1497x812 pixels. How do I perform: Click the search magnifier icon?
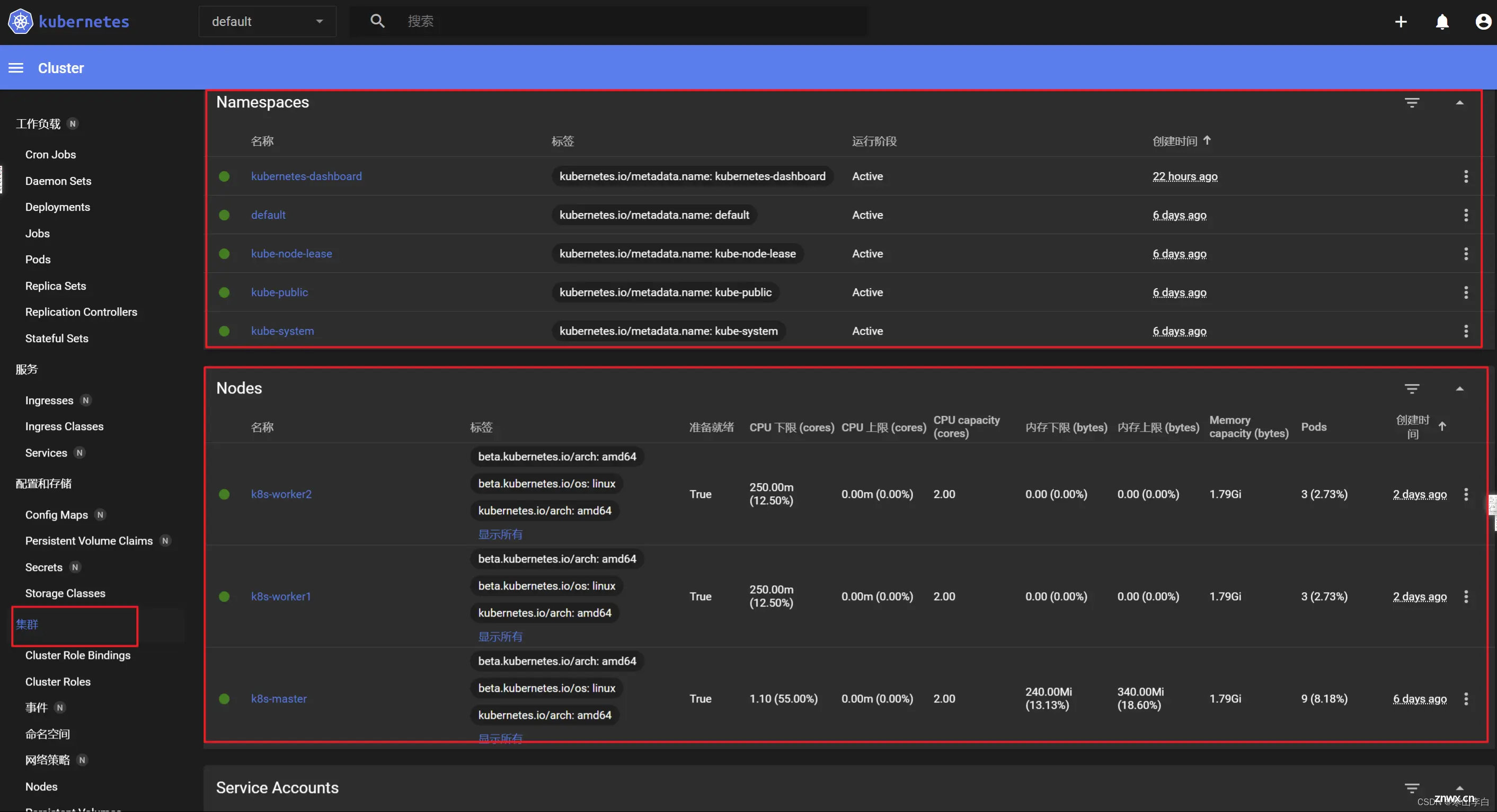(377, 22)
